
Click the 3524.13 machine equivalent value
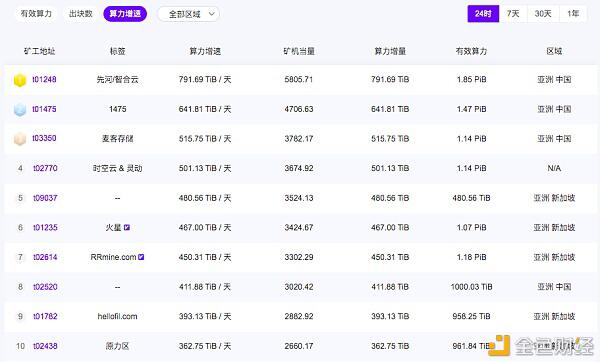pyautogui.click(x=299, y=198)
